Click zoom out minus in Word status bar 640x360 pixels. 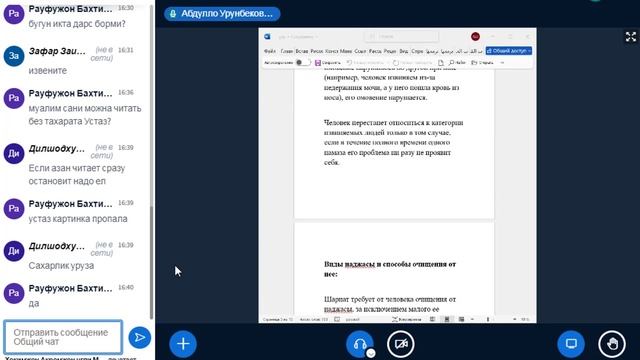coord(472,319)
